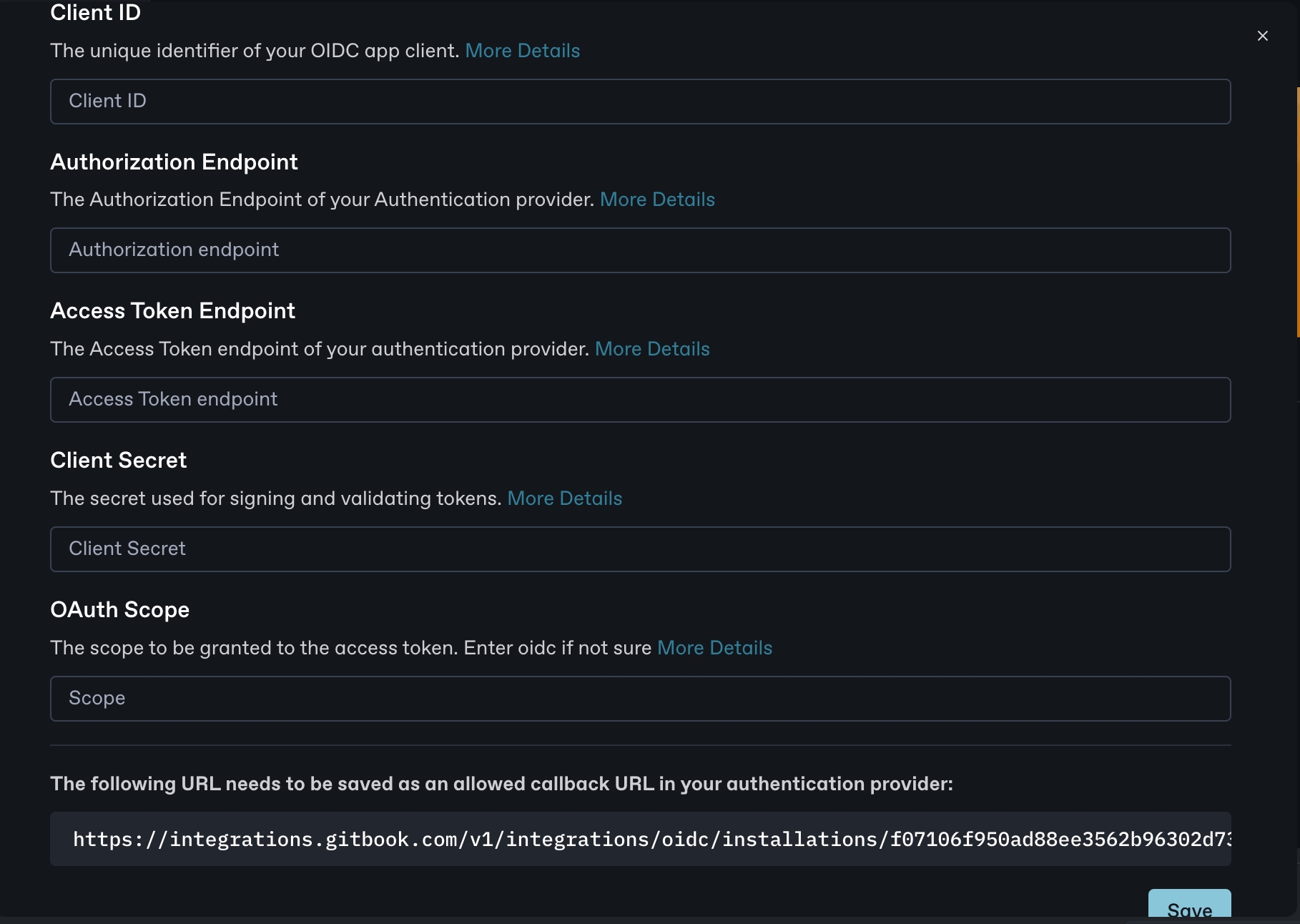1300x924 pixels.
Task: Click the allowed callback URL instruction text
Action: [x=501, y=784]
